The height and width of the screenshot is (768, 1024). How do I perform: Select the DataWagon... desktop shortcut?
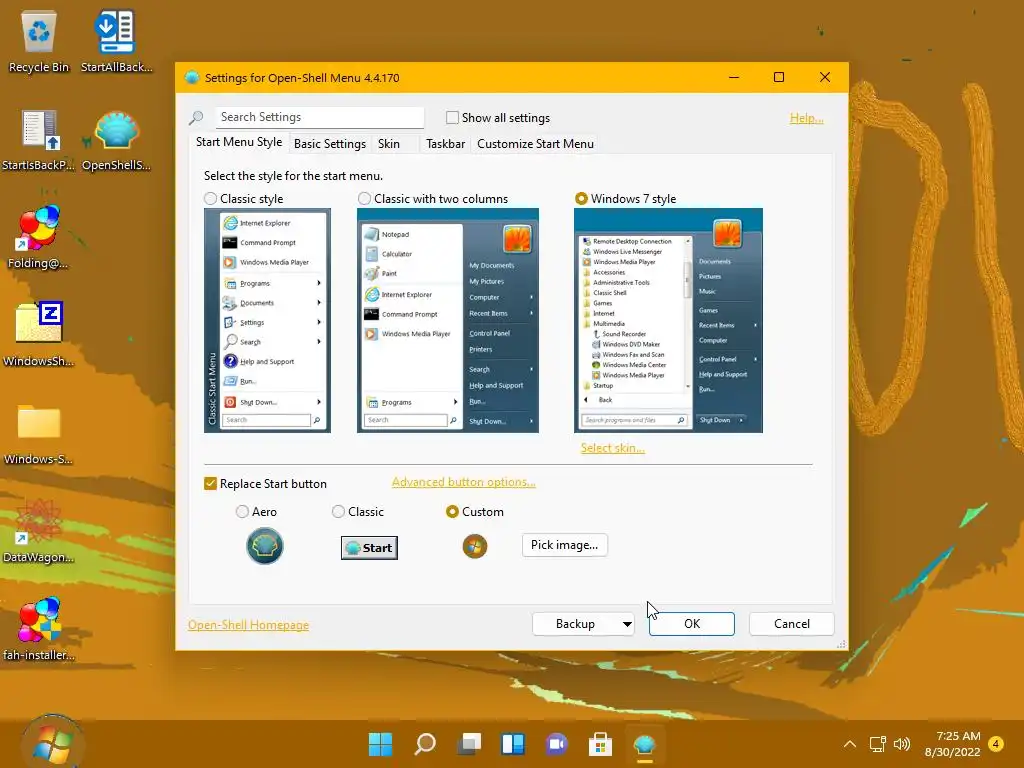[x=39, y=530]
